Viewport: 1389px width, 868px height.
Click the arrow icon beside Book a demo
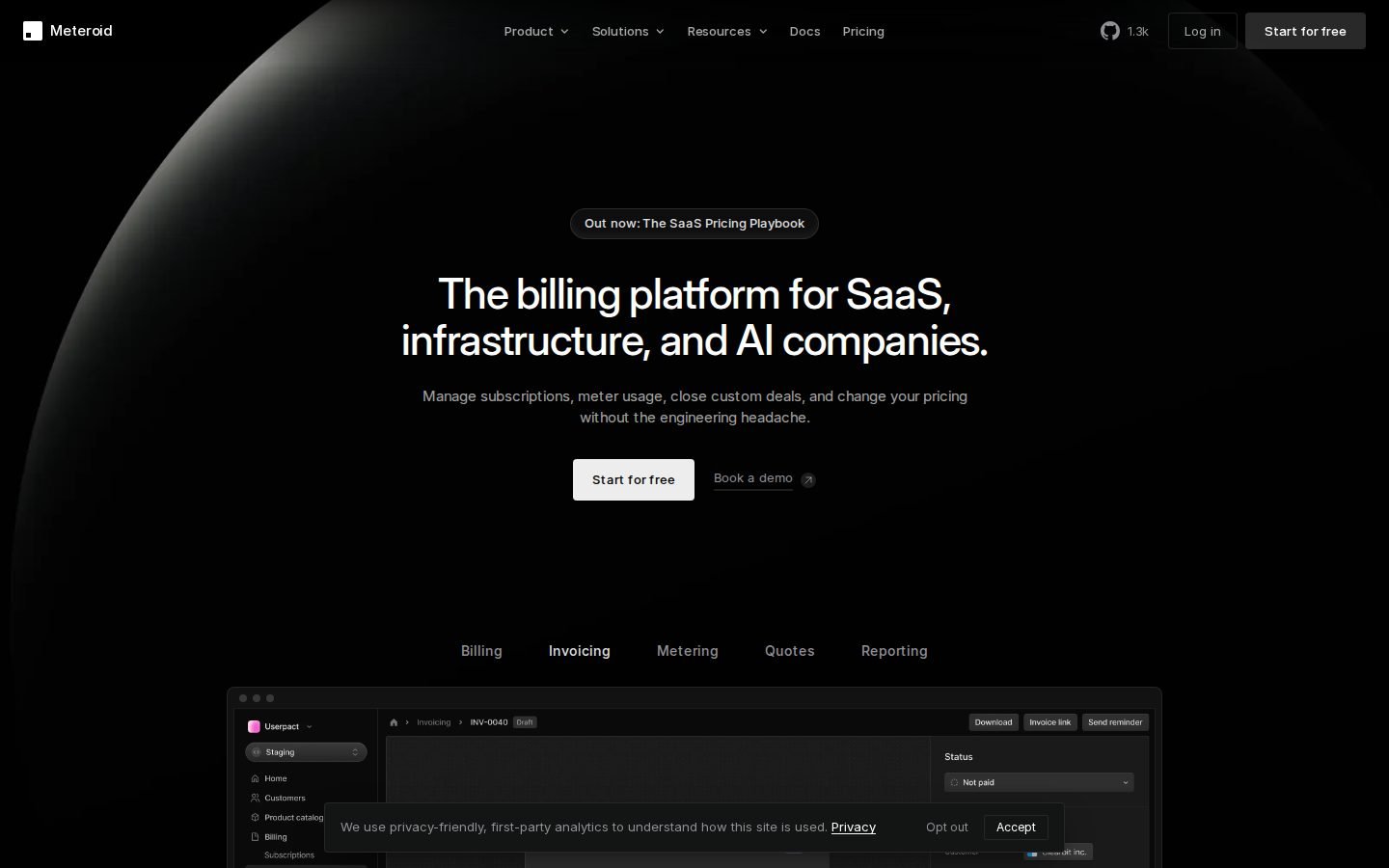tap(808, 480)
